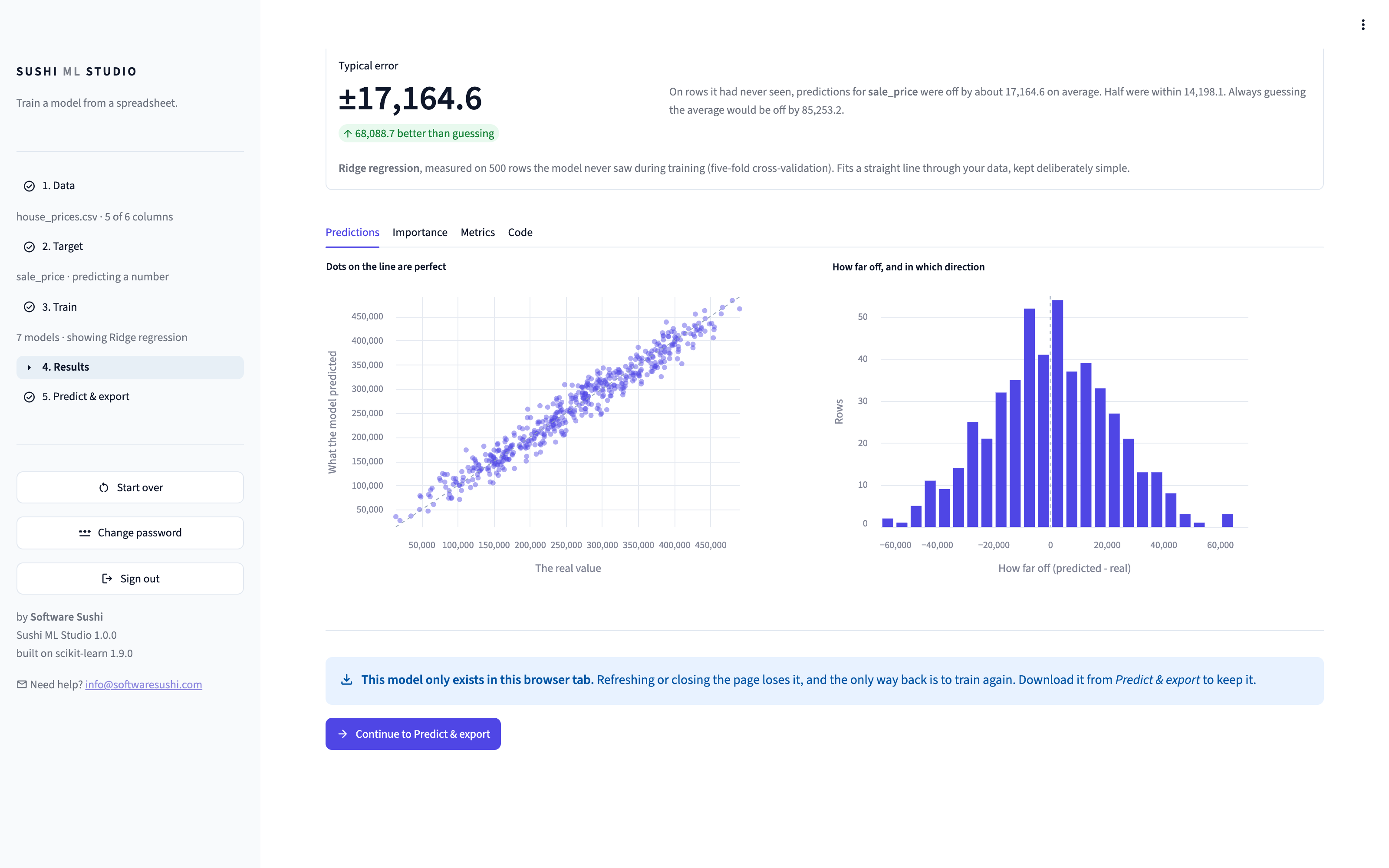The height and width of the screenshot is (868, 1389).
Task: Click the checkmark icon beside 2. Target
Action: pyautogui.click(x=29, y=247)
